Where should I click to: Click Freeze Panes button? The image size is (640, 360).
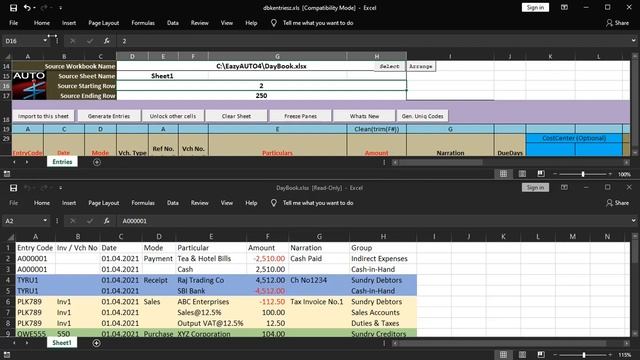coord(300,116)
